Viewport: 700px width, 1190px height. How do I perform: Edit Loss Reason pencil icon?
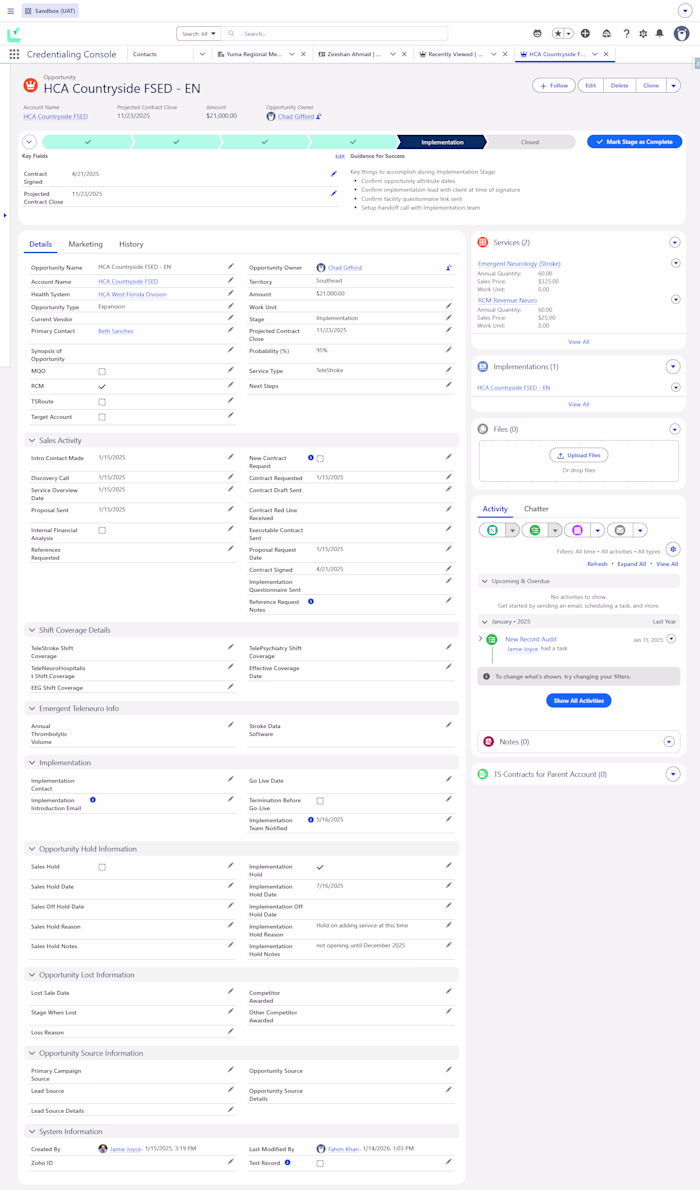click(x=231, y=1031)
